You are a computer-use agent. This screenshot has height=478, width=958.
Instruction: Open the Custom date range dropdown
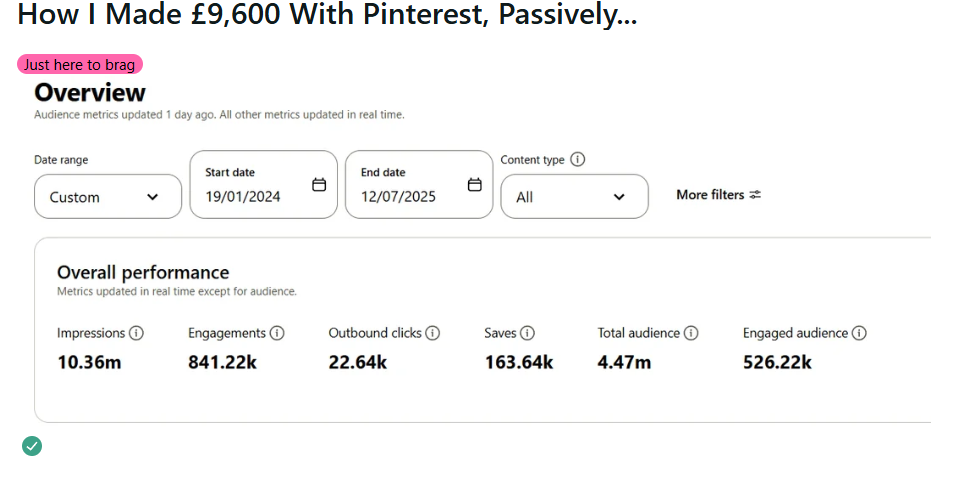[x=108, y=197]
